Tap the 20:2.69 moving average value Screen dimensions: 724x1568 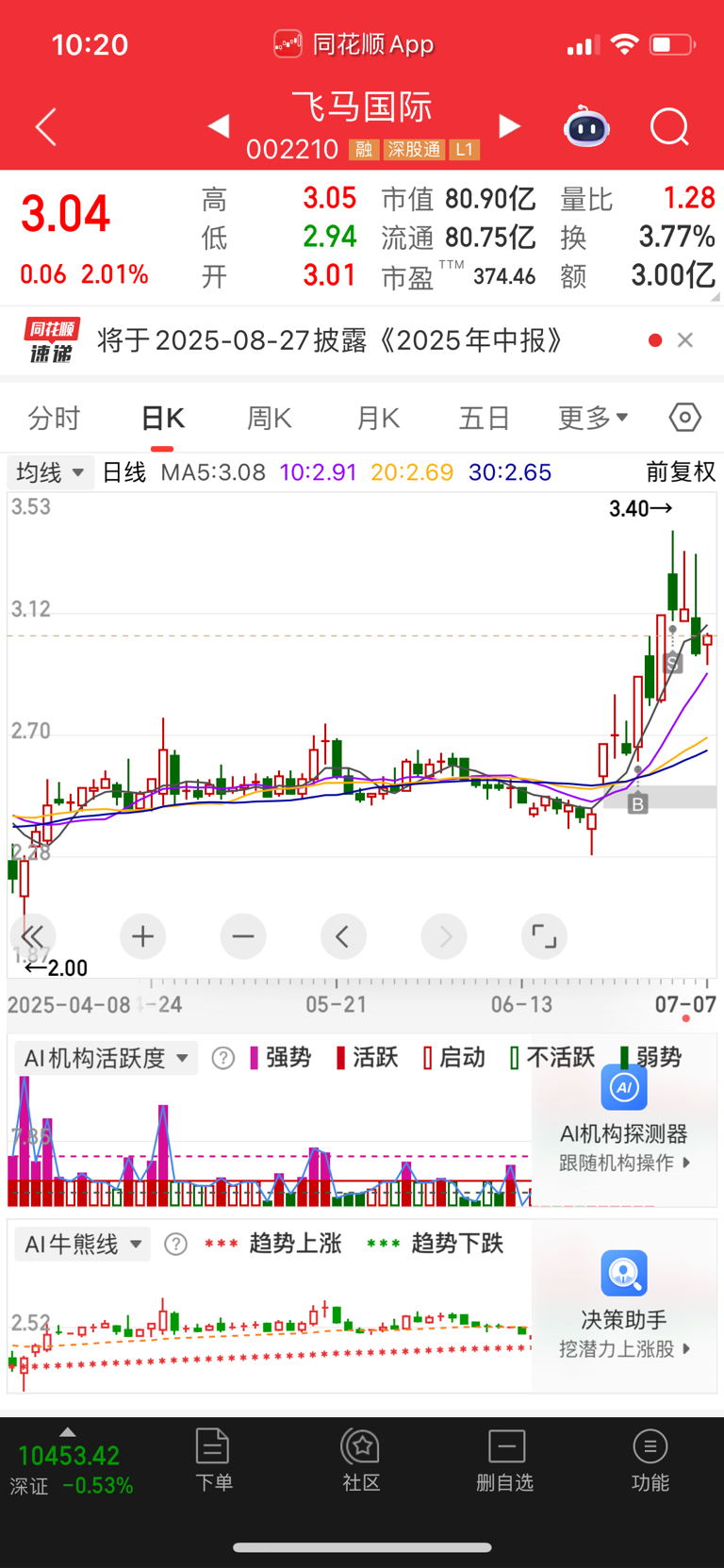point(412,472)
